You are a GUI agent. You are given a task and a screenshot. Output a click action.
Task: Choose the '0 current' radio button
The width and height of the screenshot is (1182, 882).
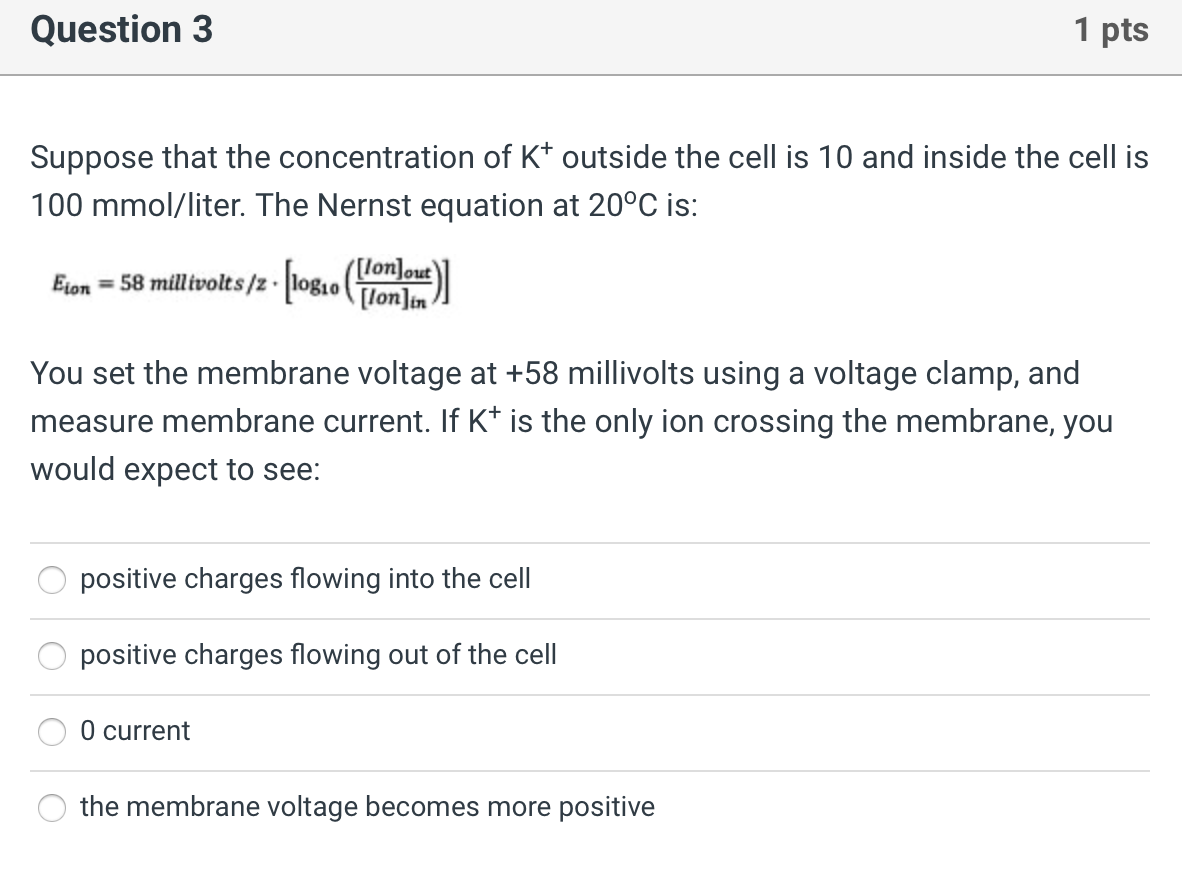point(52,732)
